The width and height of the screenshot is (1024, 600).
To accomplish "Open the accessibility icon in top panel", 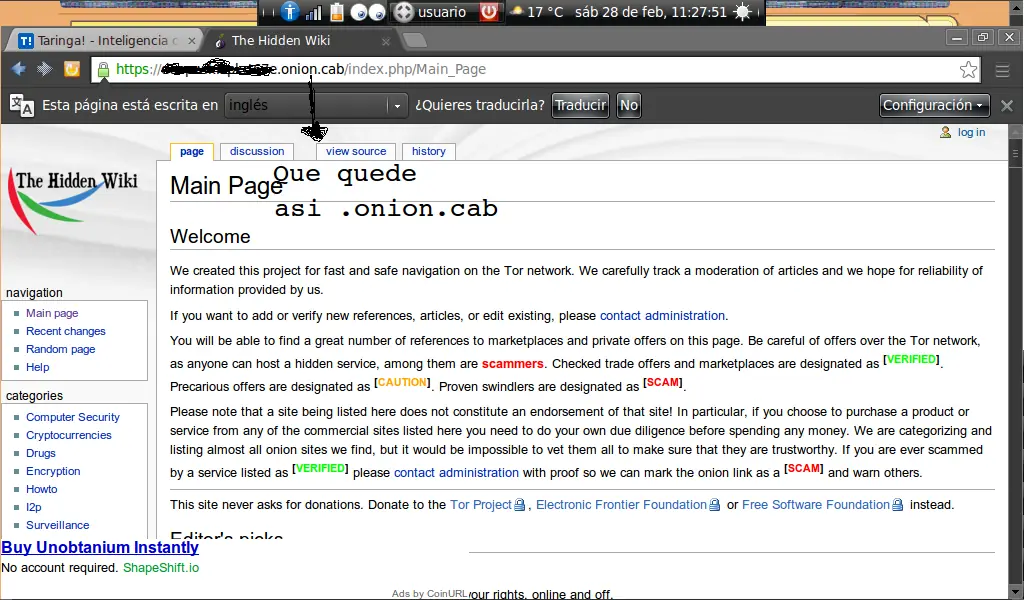I will pos(290,12).
